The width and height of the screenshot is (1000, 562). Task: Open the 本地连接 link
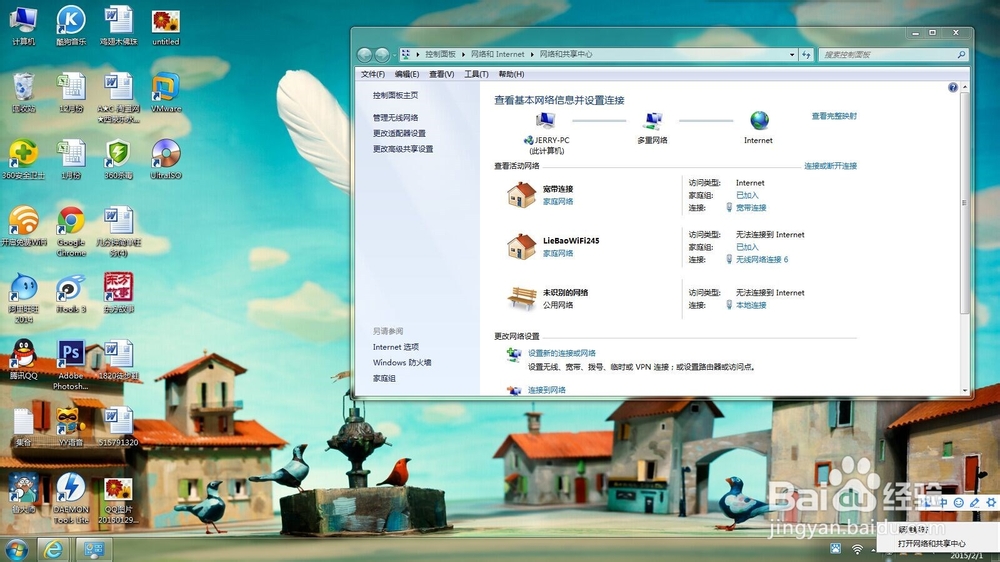pos(751,305)
